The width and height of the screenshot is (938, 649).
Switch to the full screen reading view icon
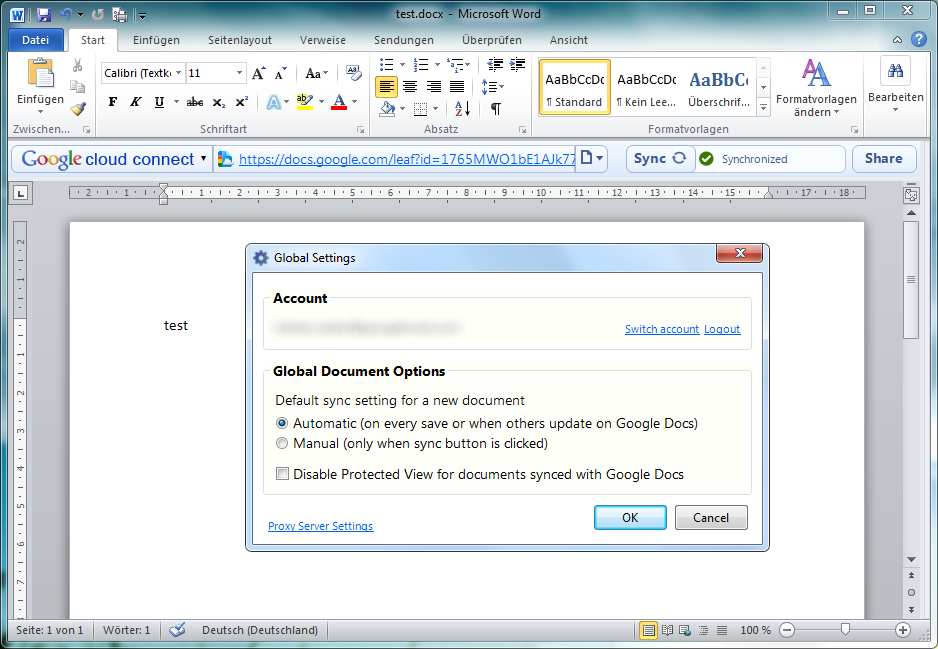click(x=668, y=630)
